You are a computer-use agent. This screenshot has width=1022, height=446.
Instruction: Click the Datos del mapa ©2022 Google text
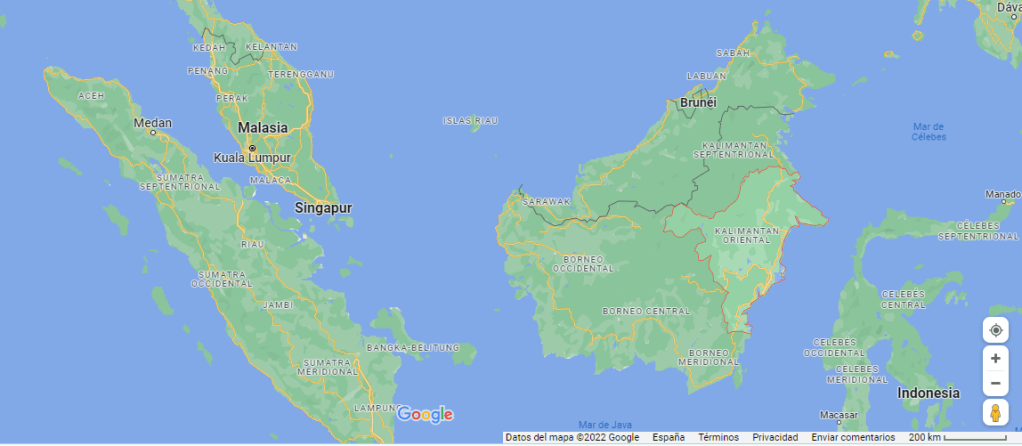572,438
